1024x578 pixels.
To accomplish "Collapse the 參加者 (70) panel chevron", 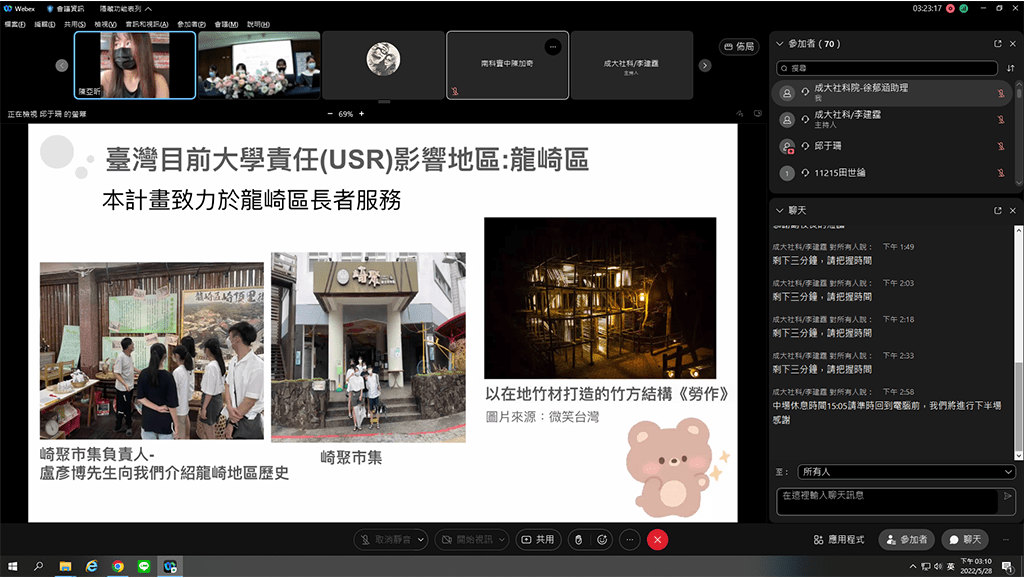I will [x=780, y=44].
